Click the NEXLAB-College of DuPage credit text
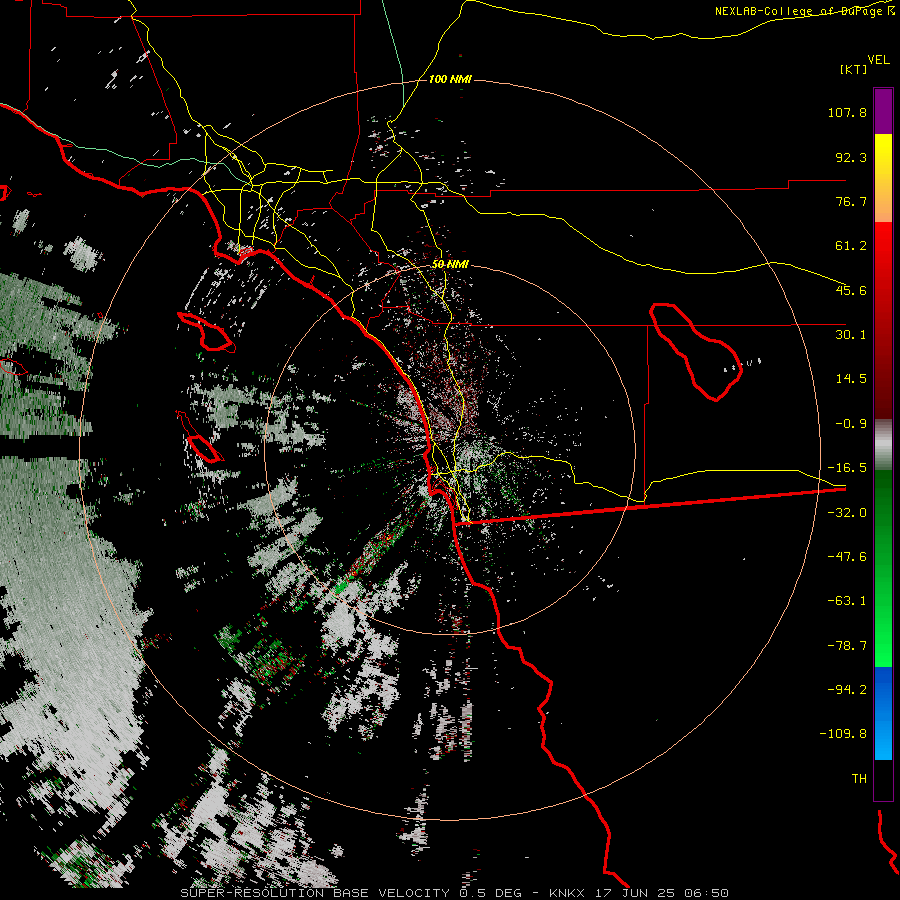The height and width of the screenshot is (900, 900). tap(804, 11)
